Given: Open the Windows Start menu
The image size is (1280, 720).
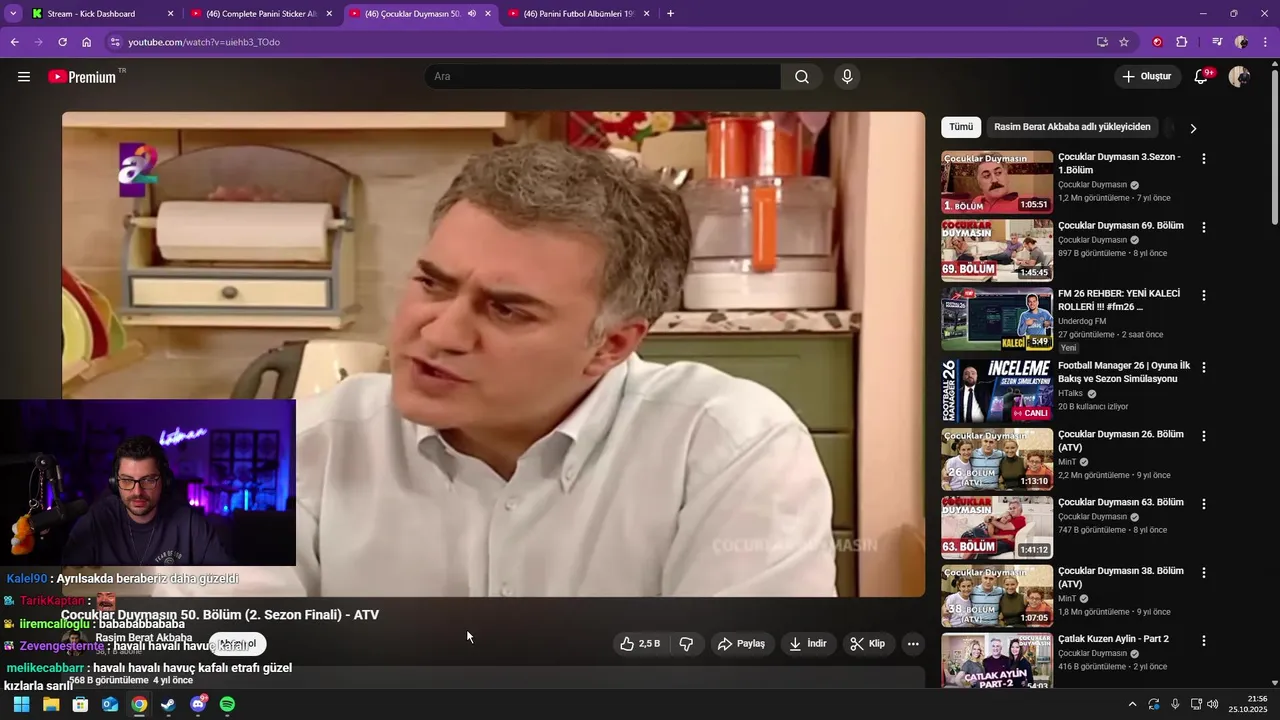Looking at the screenshot, I should (x=21, y=704).
